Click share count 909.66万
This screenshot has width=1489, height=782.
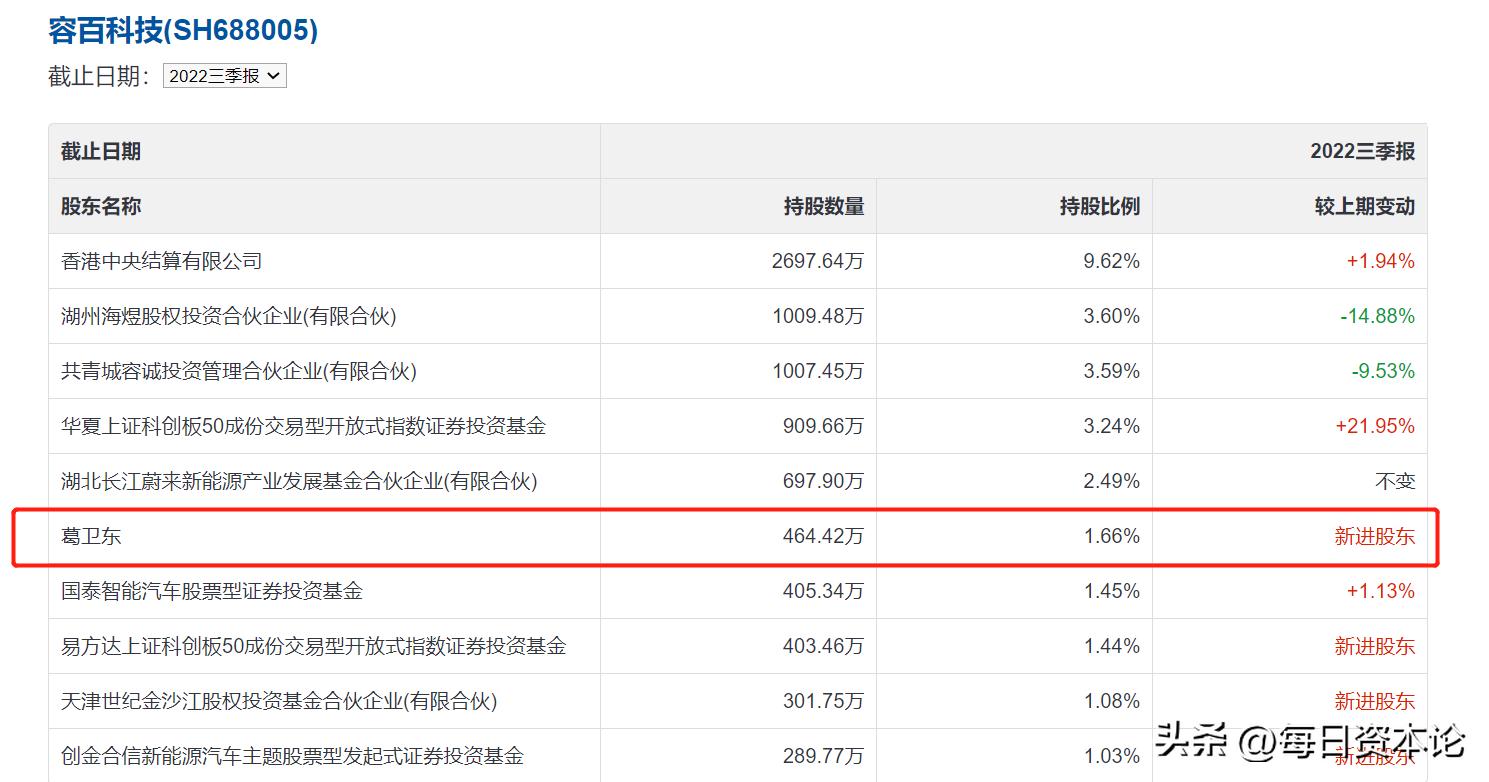pos(823,427)
